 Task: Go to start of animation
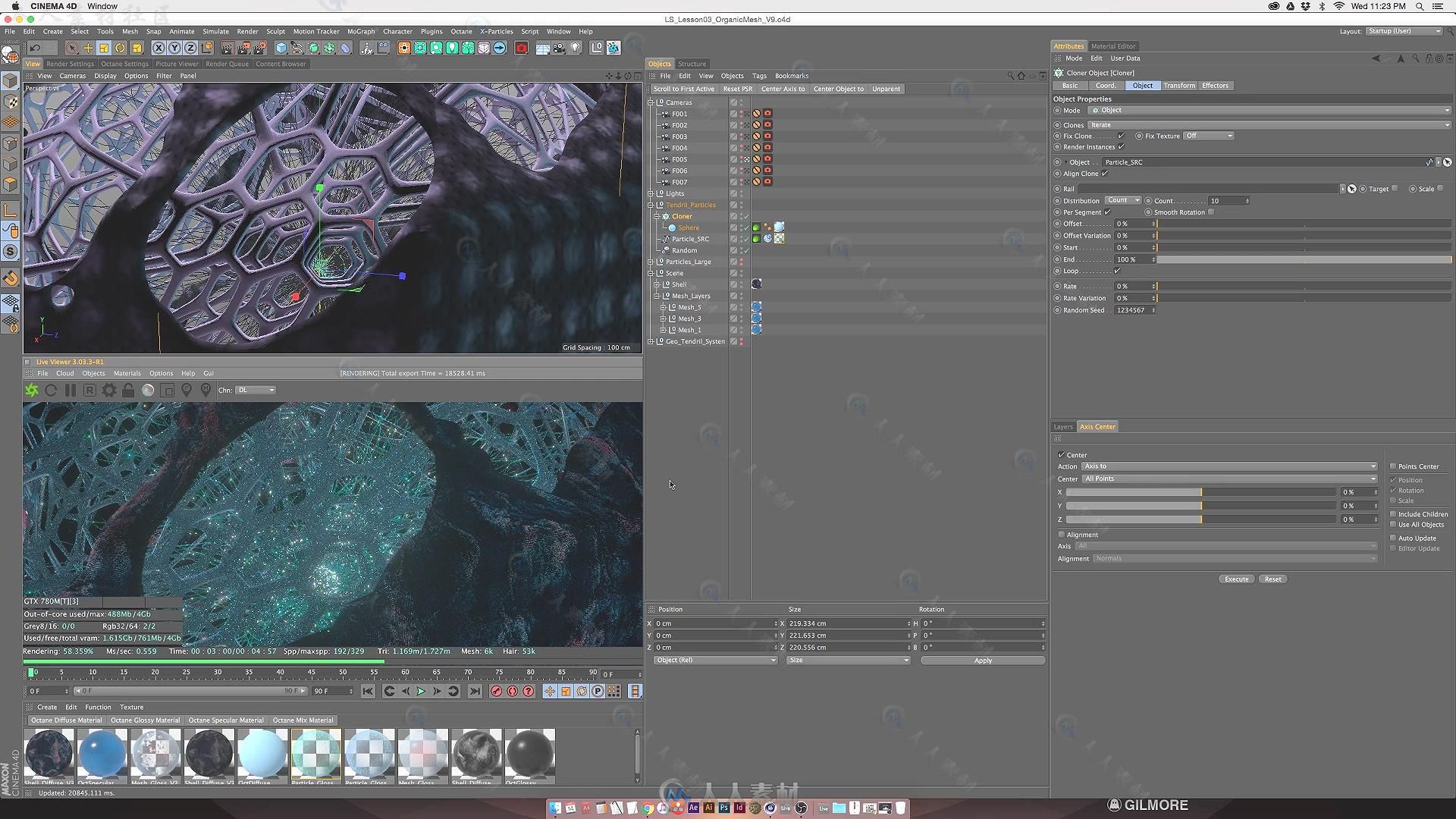(368, 691)
